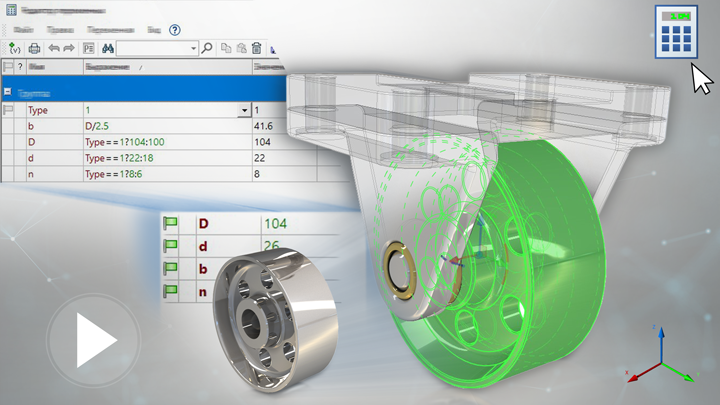Expand the search field dropdown arrow
The width and height of the screenshot is (720, 405).
pyautogui.click(x=193, y=48)
